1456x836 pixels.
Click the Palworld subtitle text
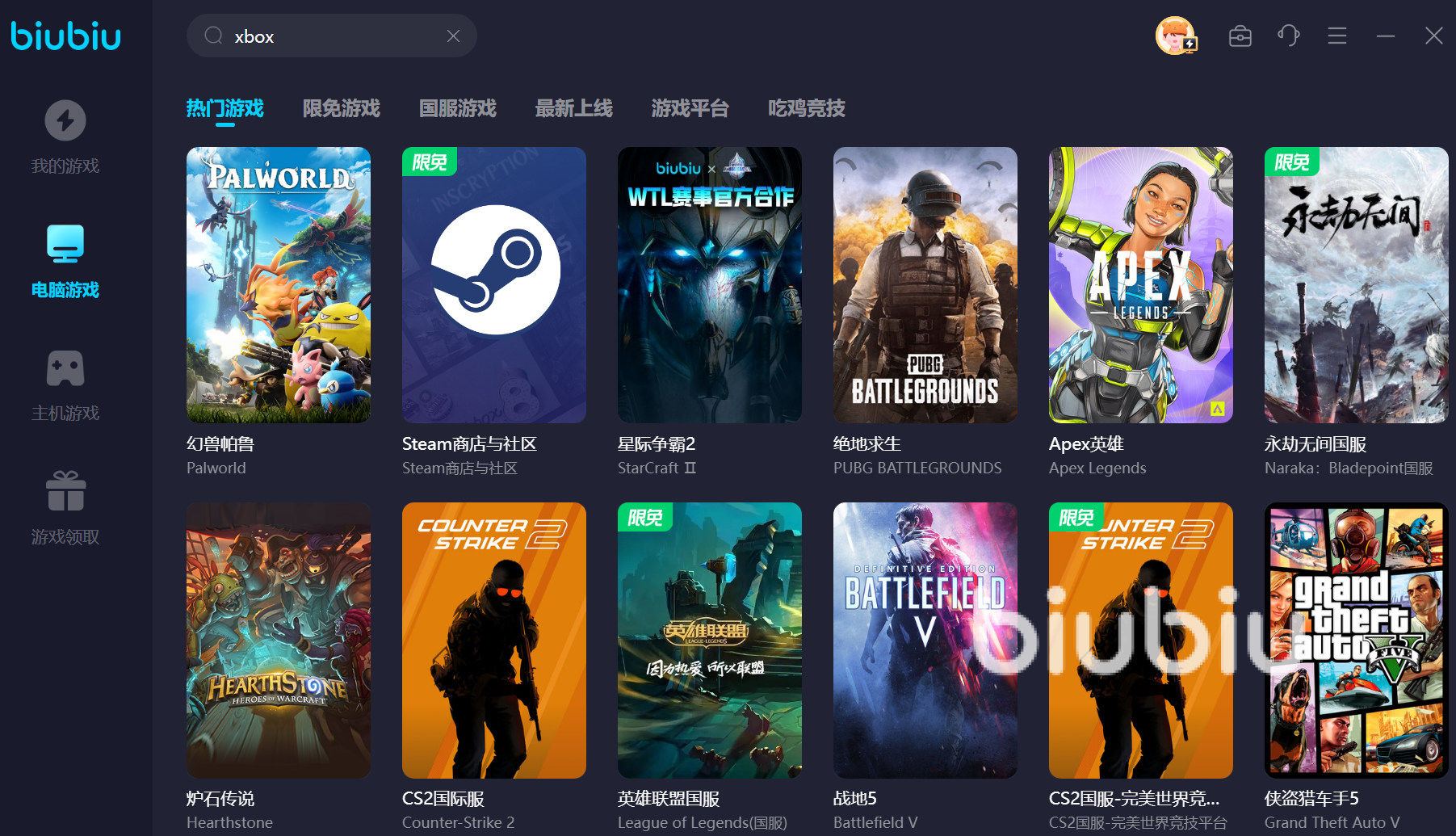(216, 468)
